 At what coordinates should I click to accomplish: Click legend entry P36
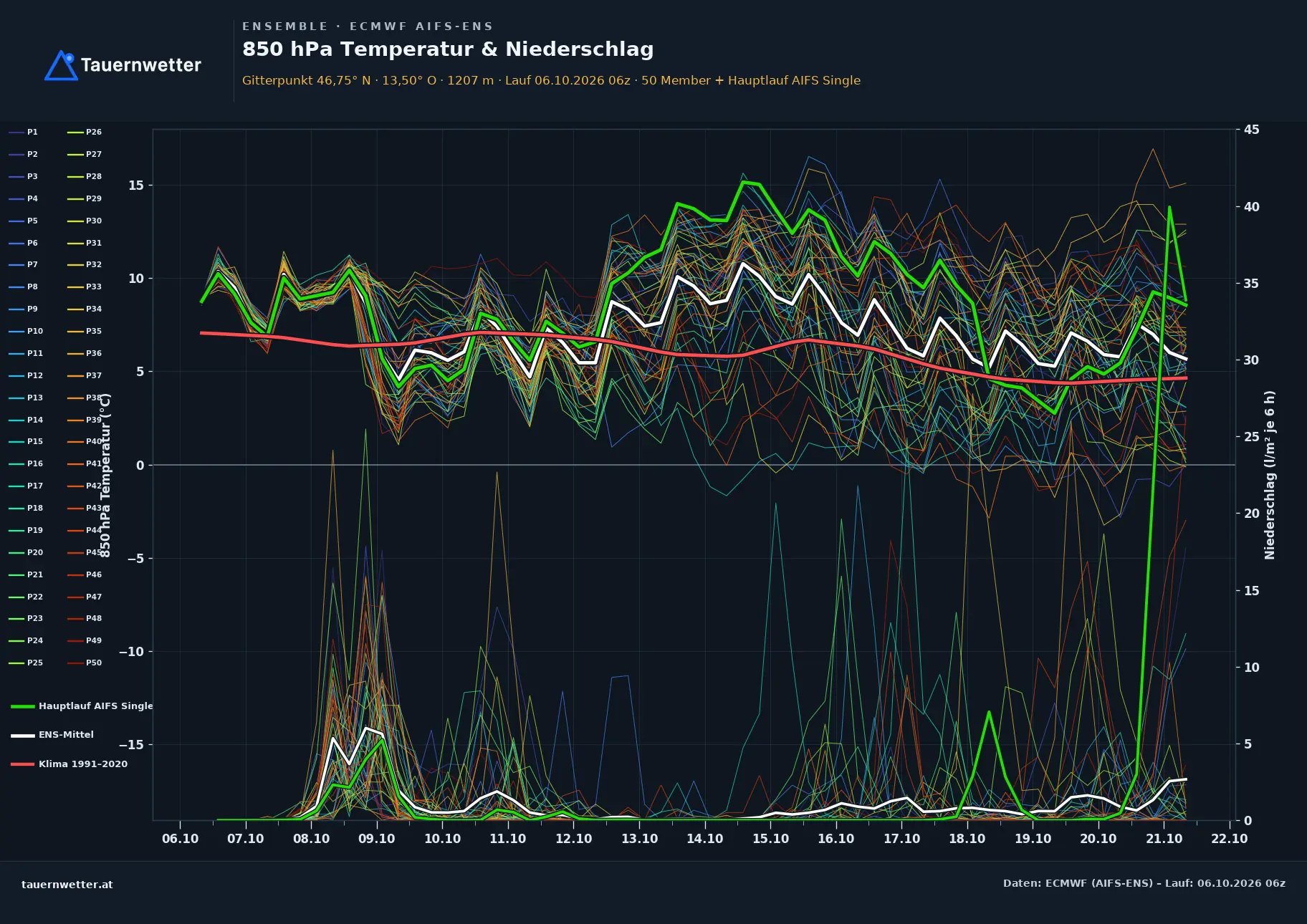click(85, 354)
